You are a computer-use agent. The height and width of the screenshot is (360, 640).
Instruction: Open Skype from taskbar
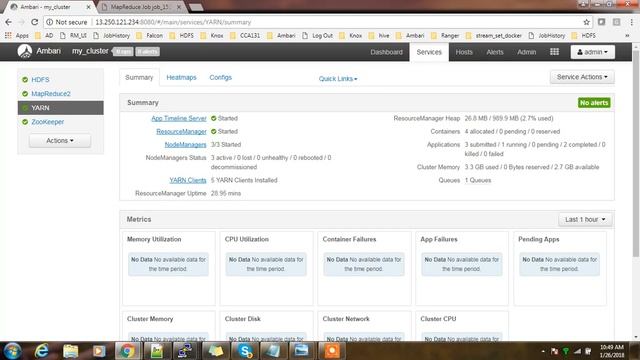tap(245, 351)
